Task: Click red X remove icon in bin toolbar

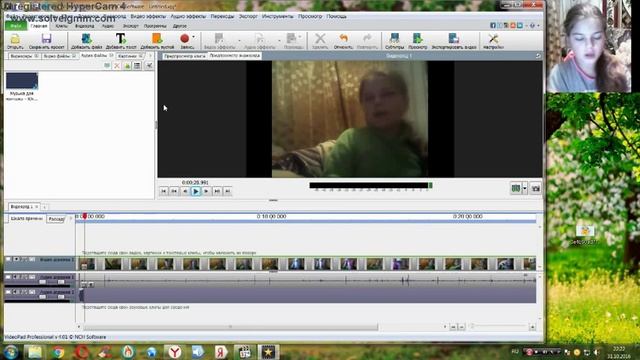Action: [117, 65]
